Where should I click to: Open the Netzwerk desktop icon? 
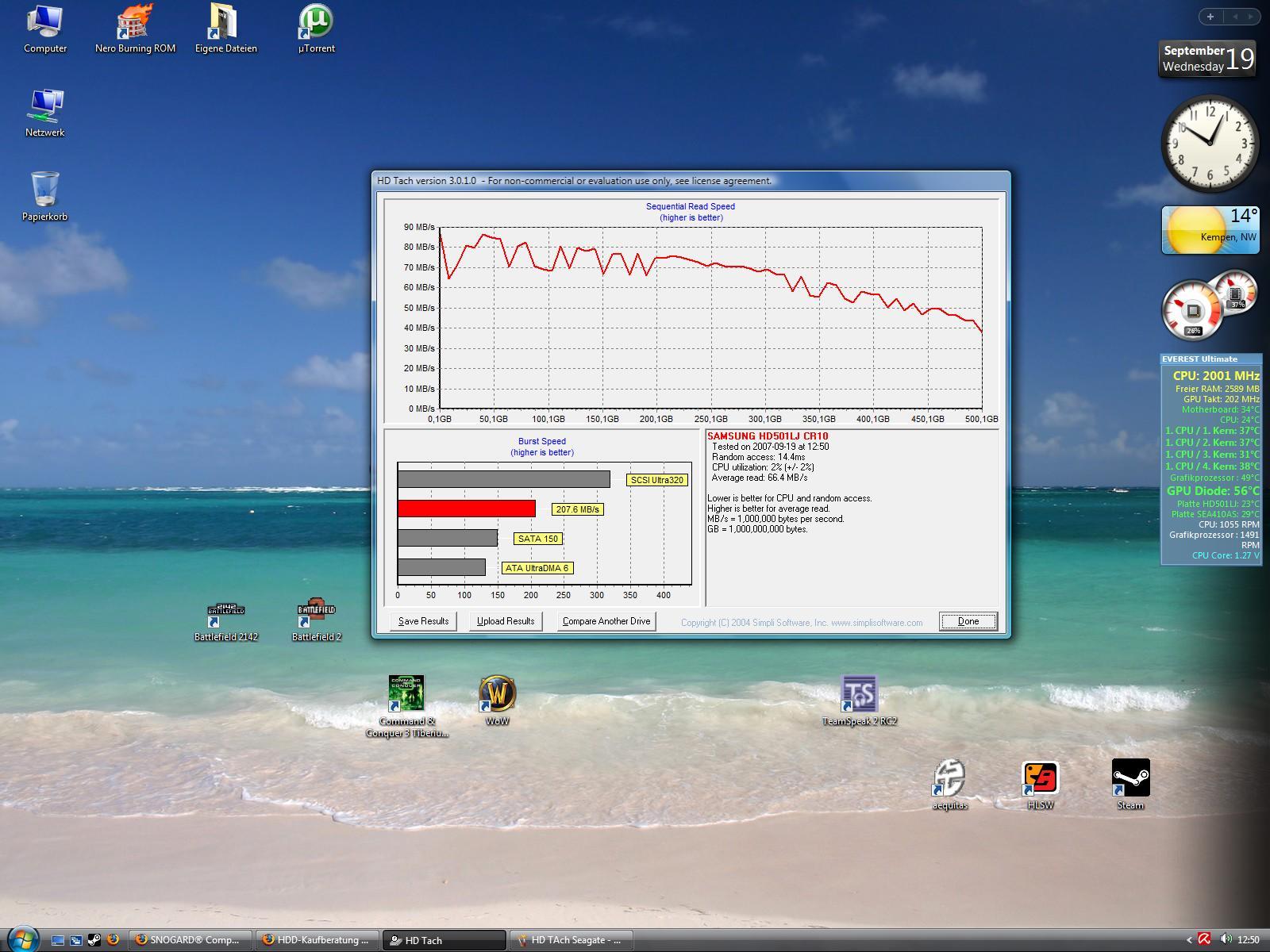pyautogui.click(x=45, y=113)
